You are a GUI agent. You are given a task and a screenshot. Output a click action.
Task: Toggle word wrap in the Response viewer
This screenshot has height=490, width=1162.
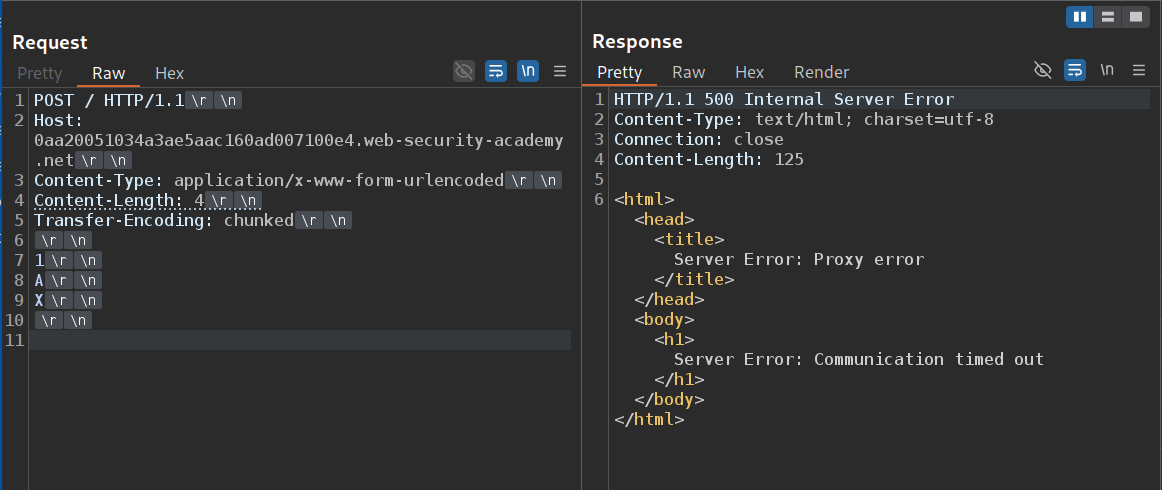pos(1075,70)
